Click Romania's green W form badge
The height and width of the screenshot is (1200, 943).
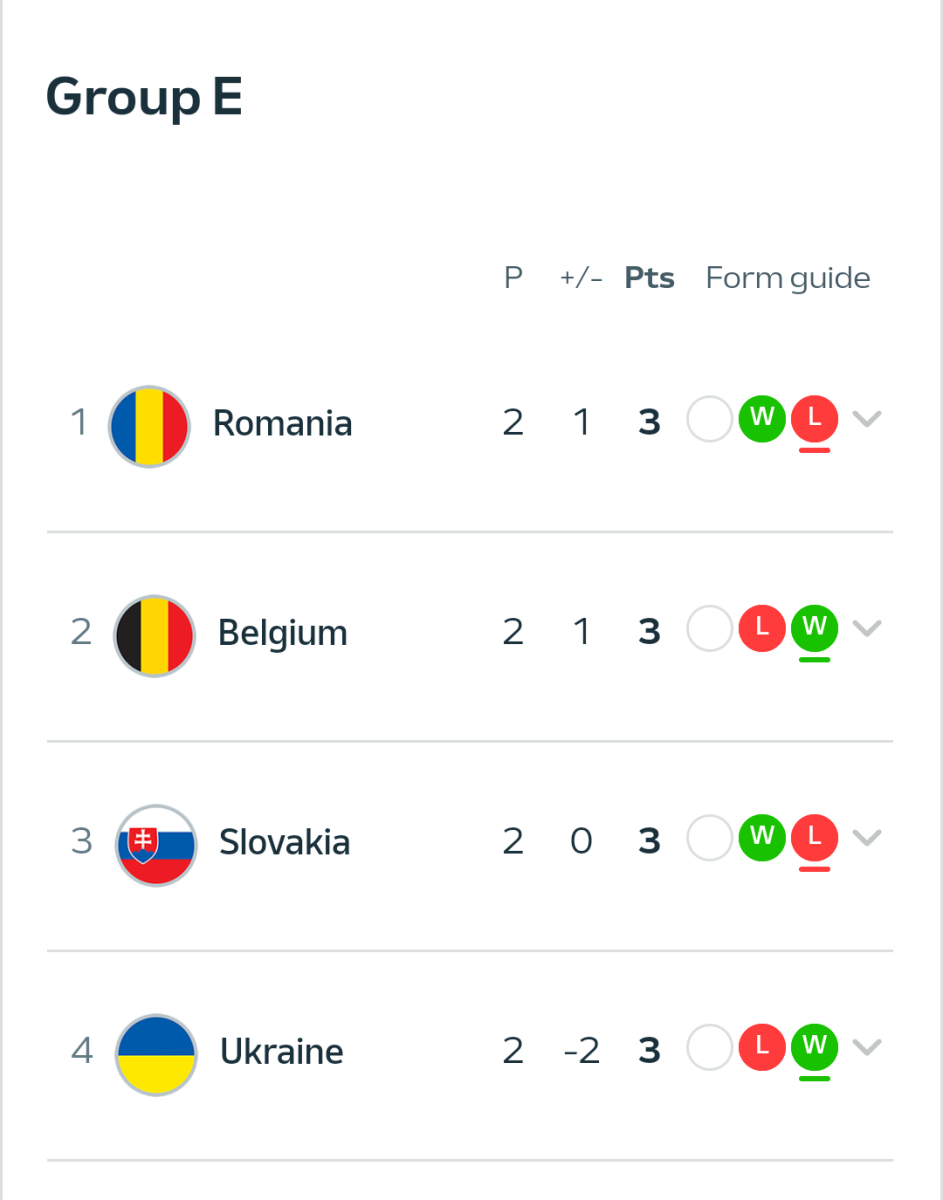point(762,418)
